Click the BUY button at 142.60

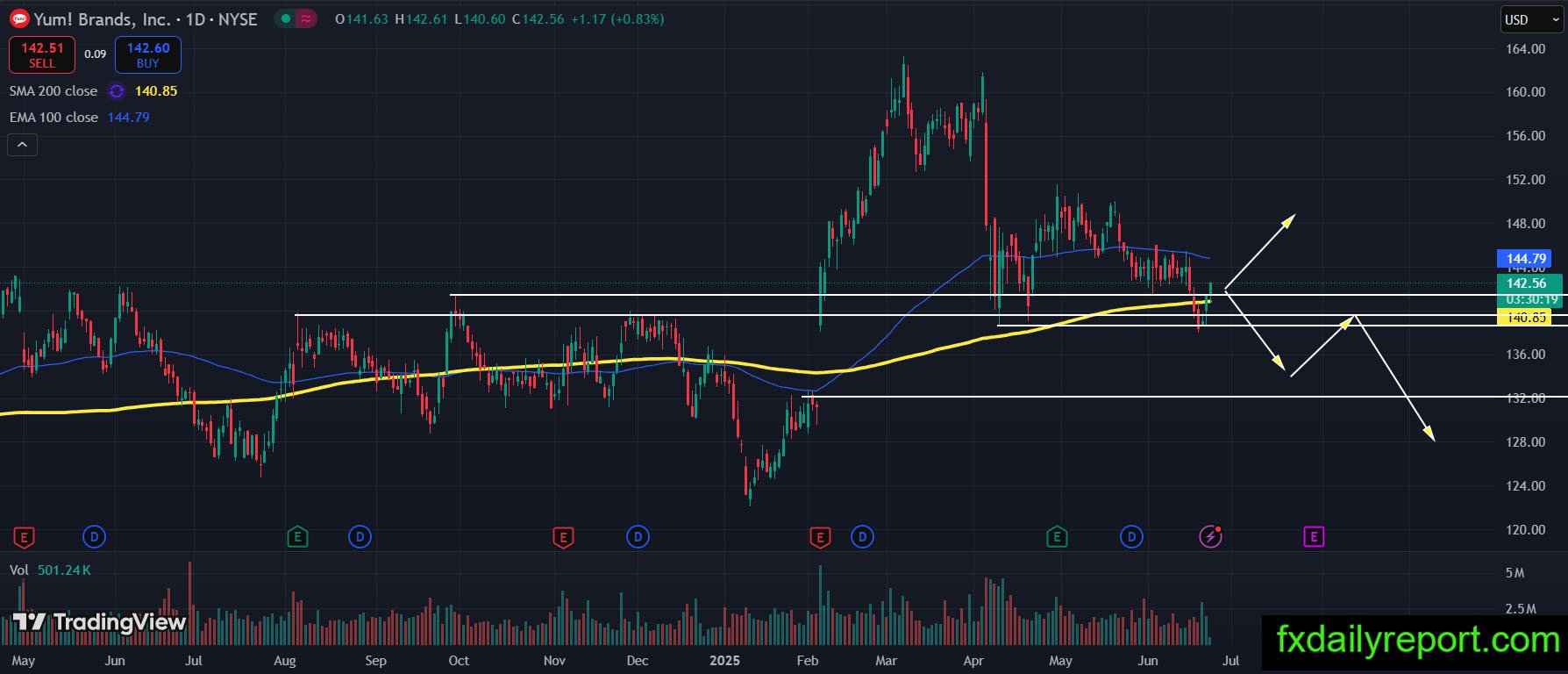click(148, 54)
